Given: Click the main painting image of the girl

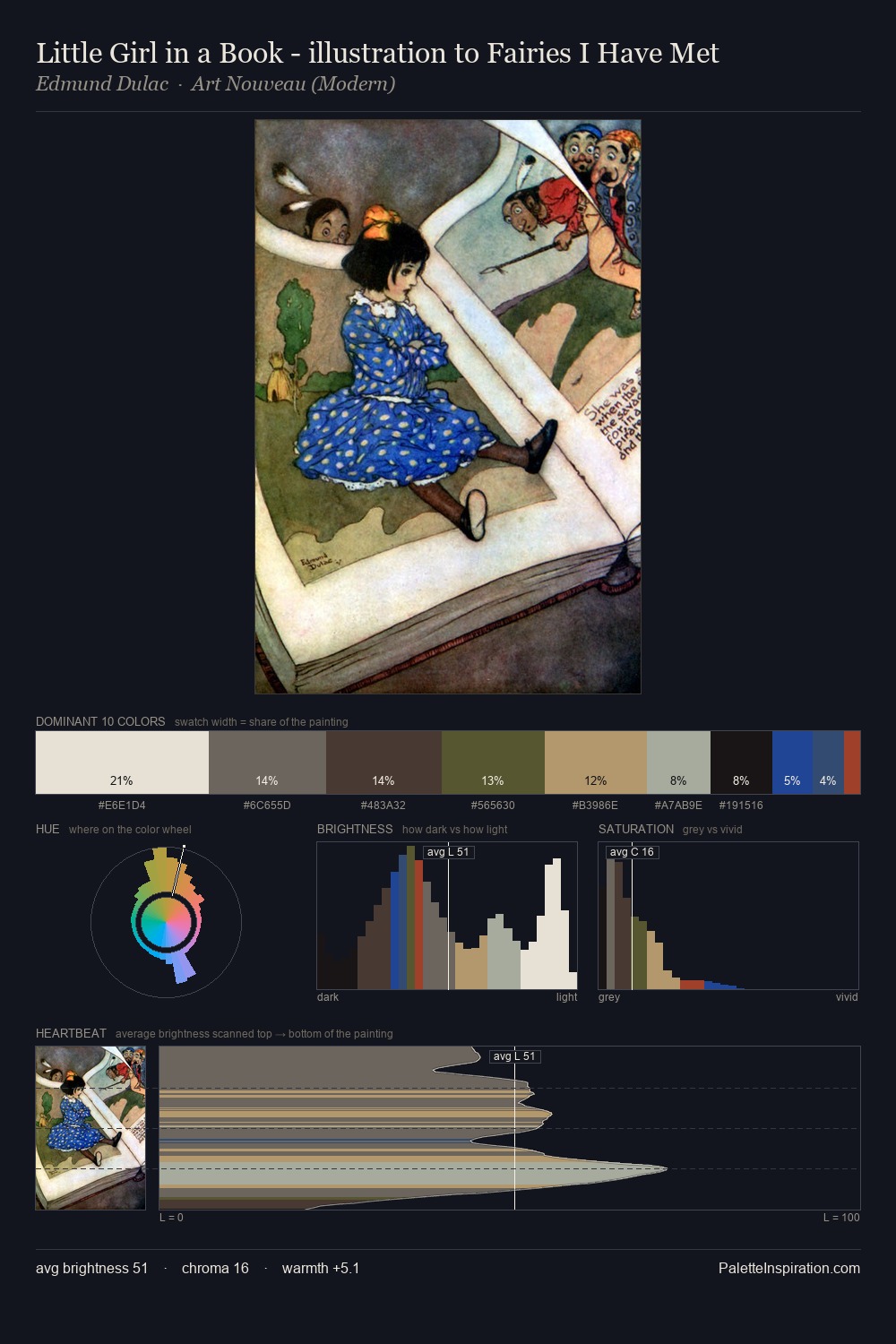Looking at the screenshot, I should click(x=448, y=407).
